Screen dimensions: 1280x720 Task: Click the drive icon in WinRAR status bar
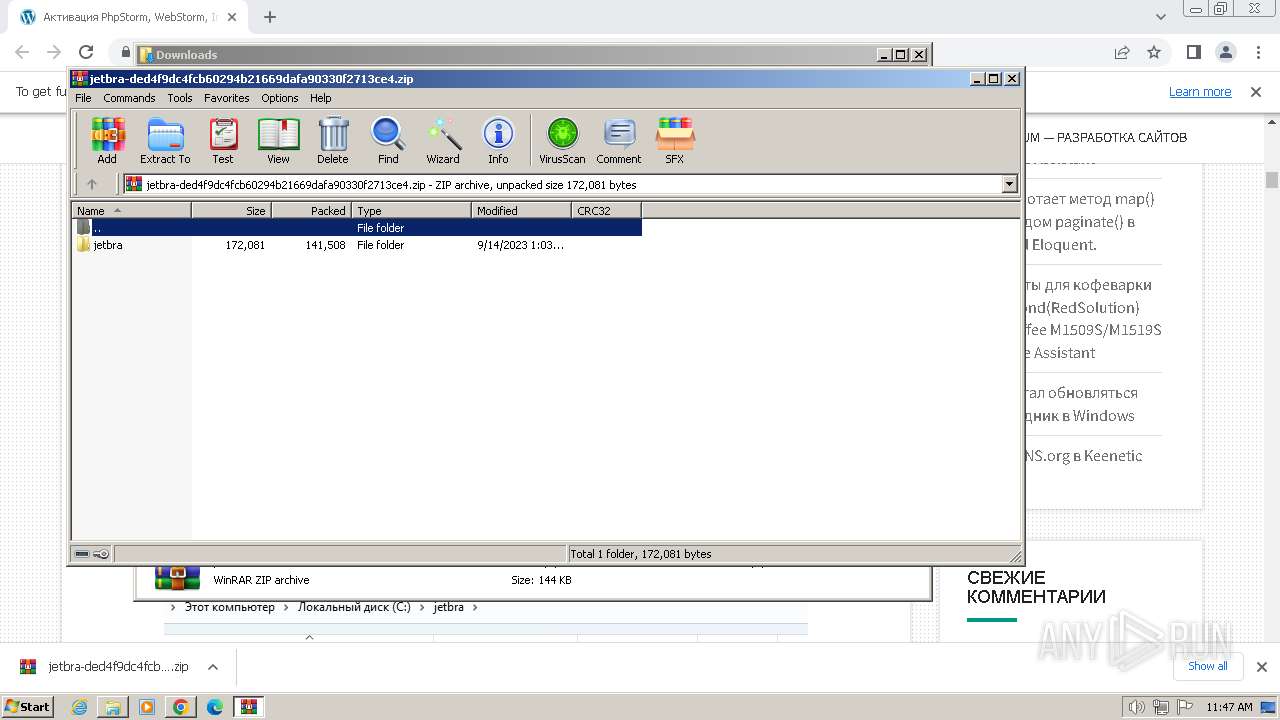pyautogui.click(x=83, y=554)
